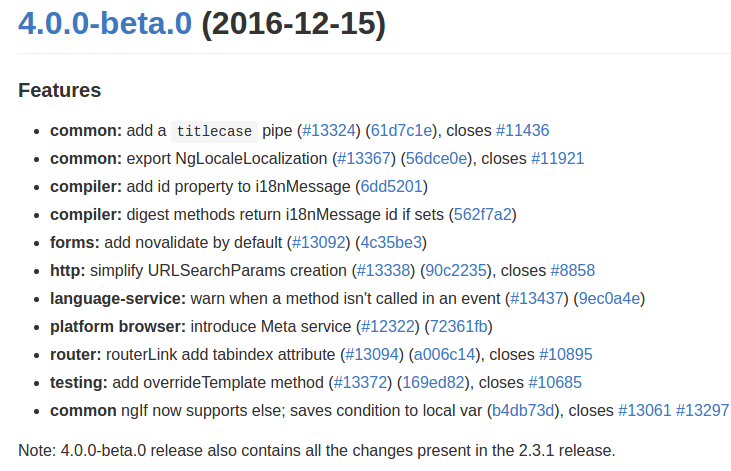Open language-service pull request #13437
This screenshot has height=471, width=731.
[539, 298]
